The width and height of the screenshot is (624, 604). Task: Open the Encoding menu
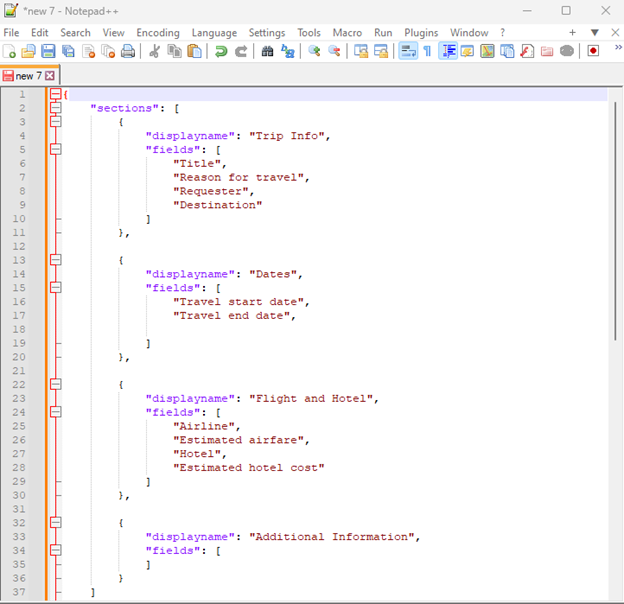point(158,32)
